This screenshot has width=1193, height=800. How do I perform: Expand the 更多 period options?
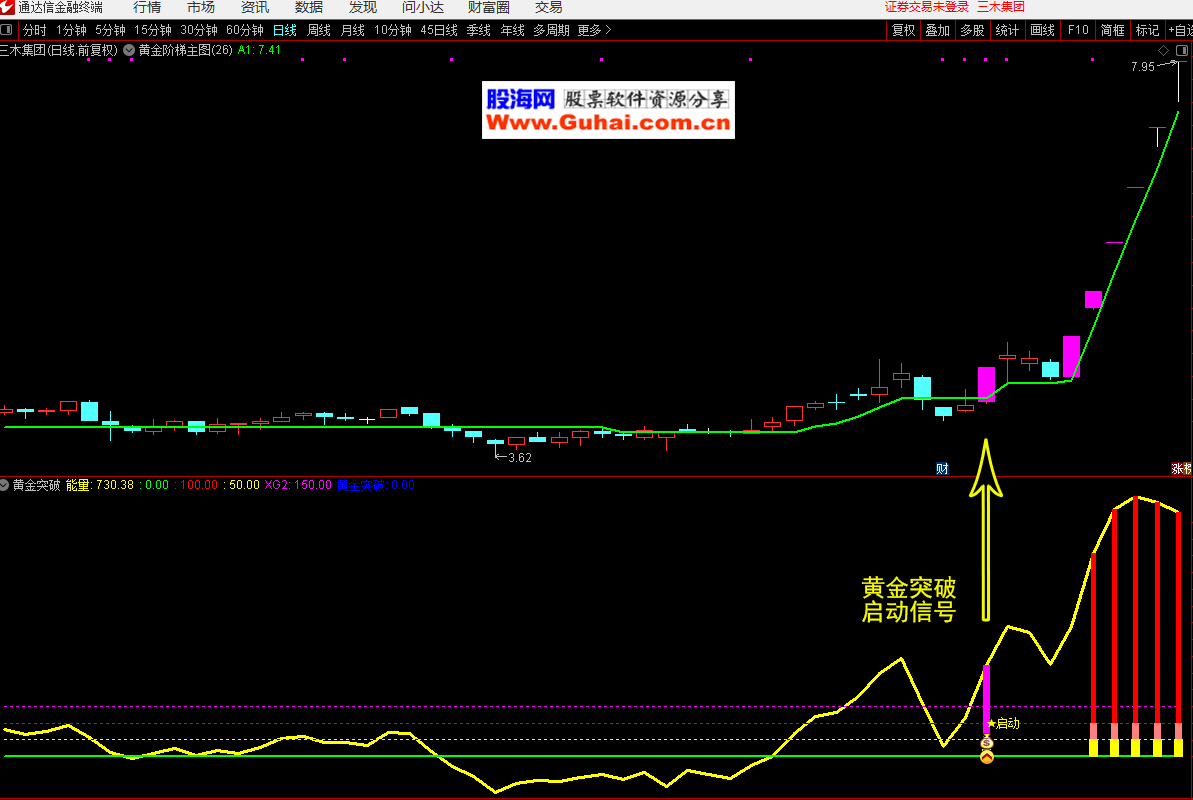pos(594,30)
